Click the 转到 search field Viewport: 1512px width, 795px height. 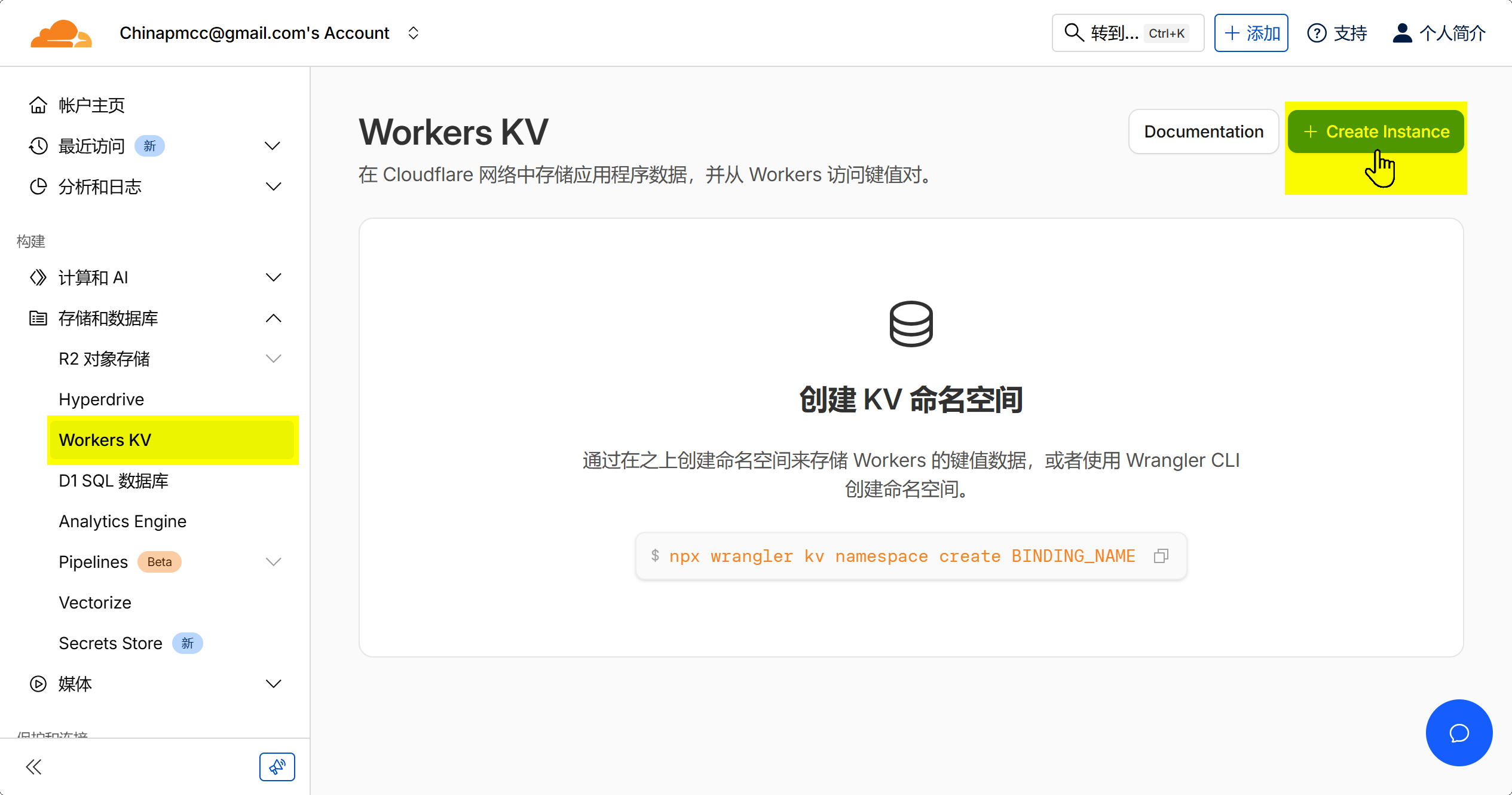[1127, 33]
